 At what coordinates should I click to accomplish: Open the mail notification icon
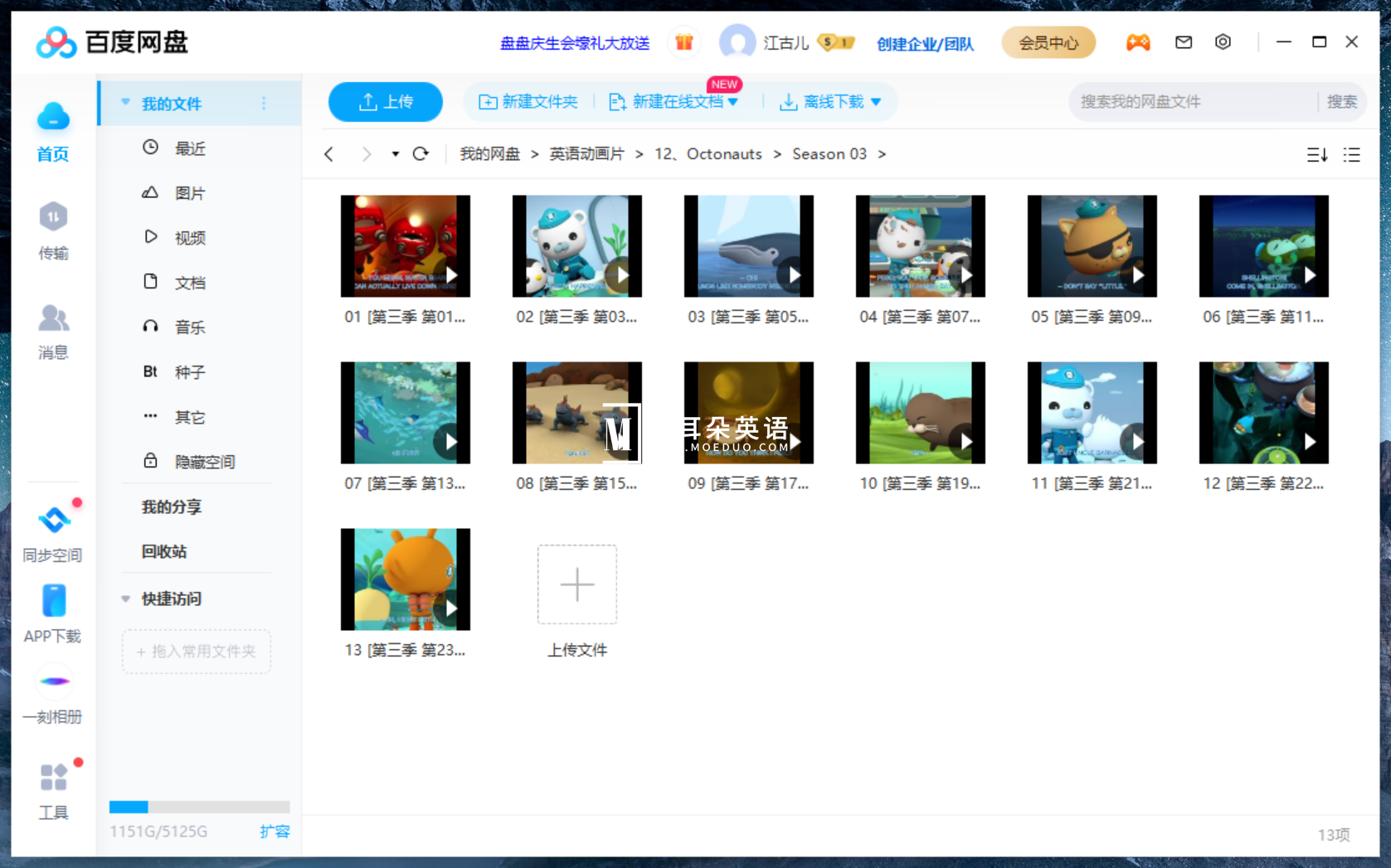(x=1184, y=41)
